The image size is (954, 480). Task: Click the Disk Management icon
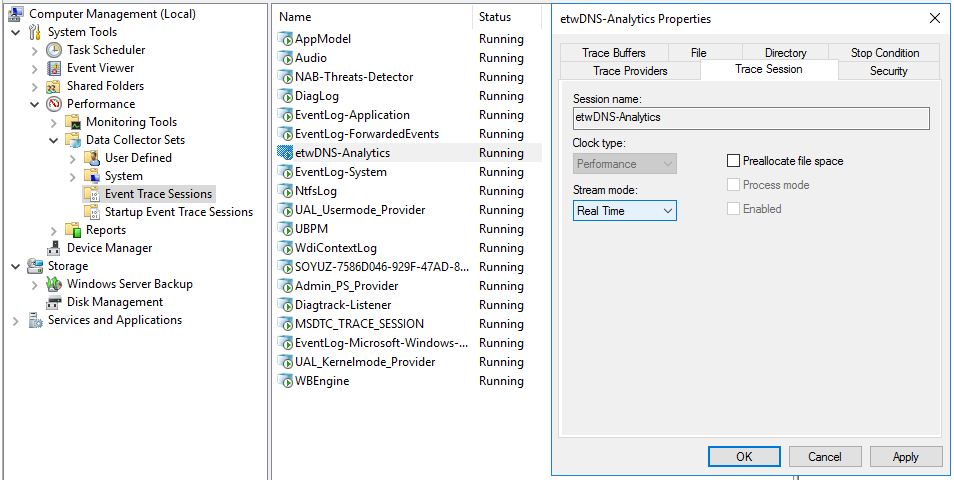pos(54,302)
